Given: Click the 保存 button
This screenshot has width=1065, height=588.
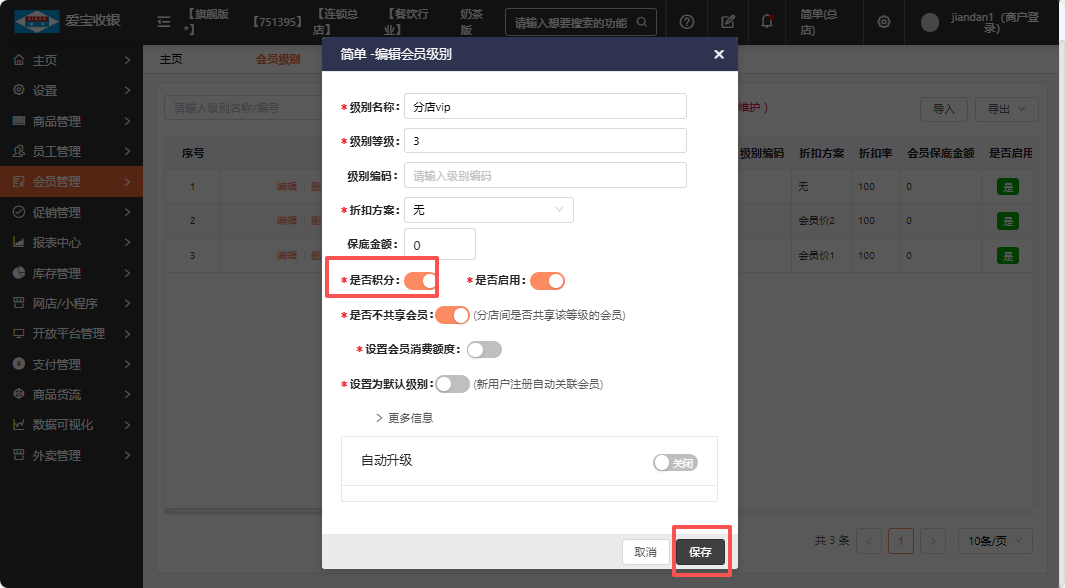Looking at the screenshot, I should tap(700, 552).
